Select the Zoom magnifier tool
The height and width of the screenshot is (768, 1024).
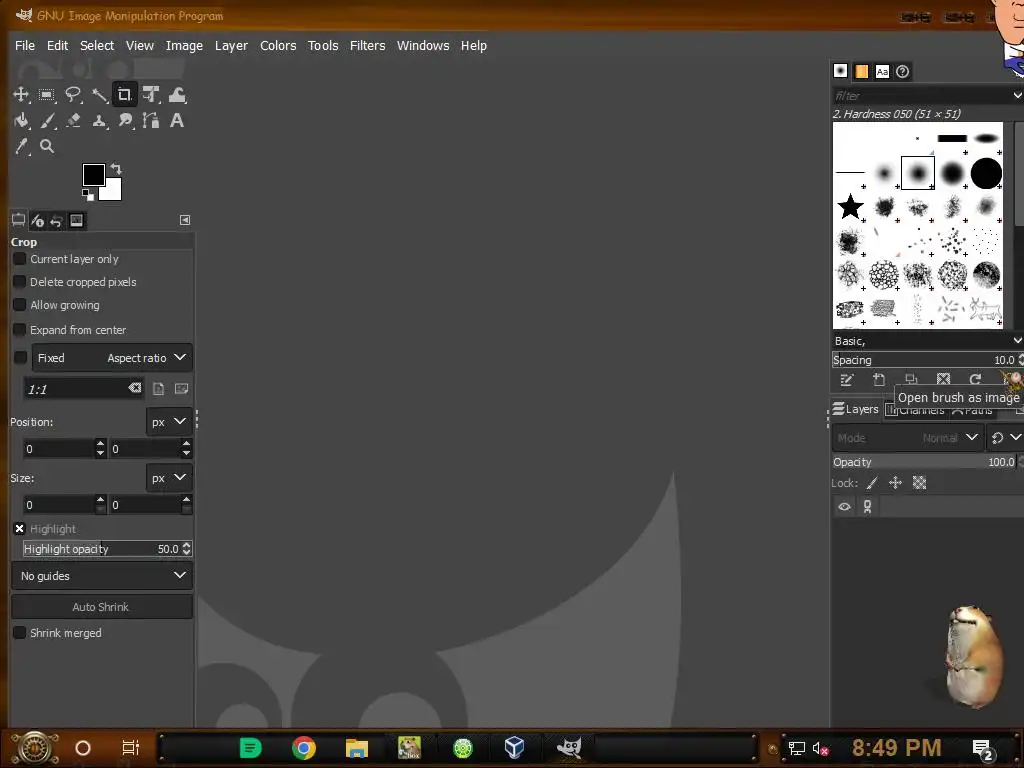[46, 146]
